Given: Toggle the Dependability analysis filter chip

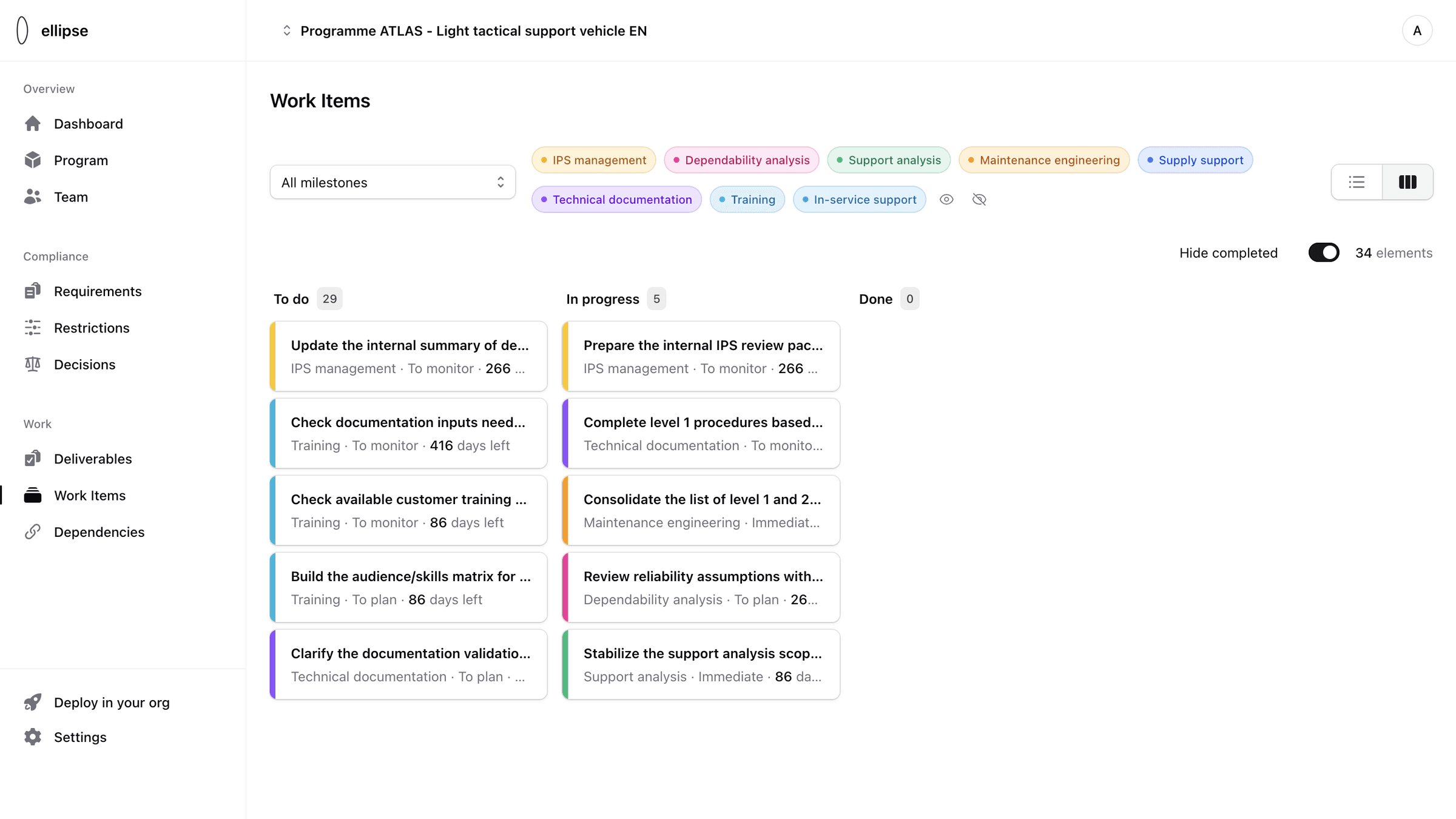Looking at the screenshot, I should 741,160.
